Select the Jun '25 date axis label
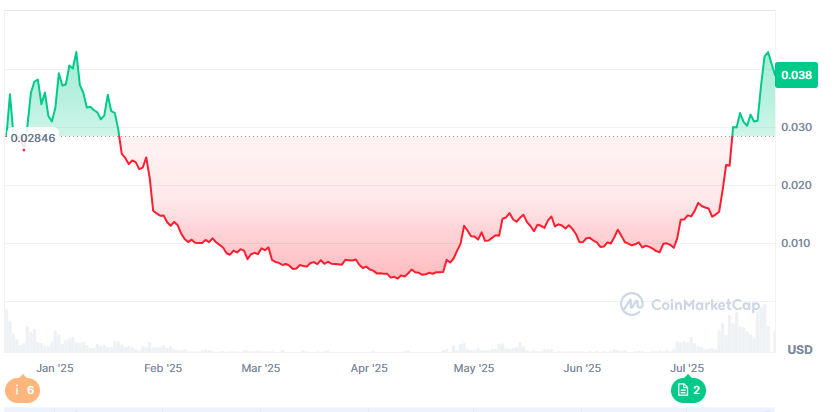This screenshot has height=412, width=840. point(582,369)
